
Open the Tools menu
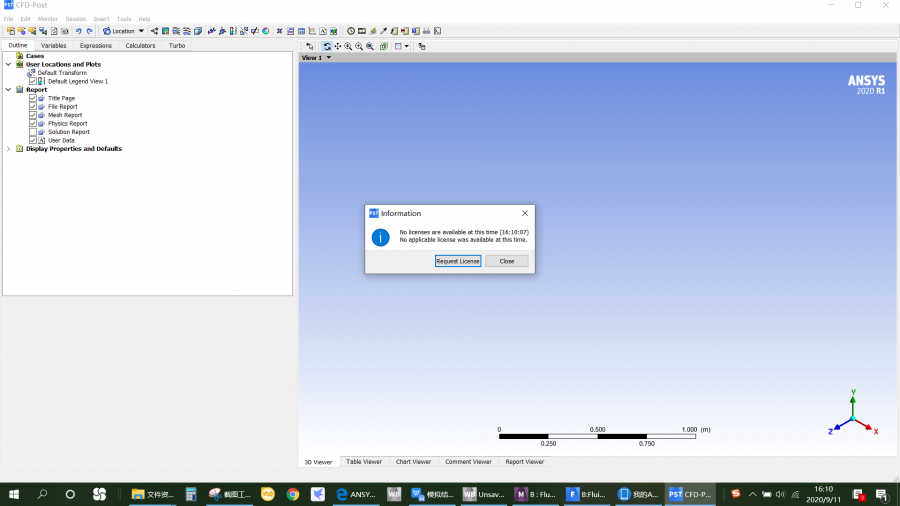click(x=124, y=19)
